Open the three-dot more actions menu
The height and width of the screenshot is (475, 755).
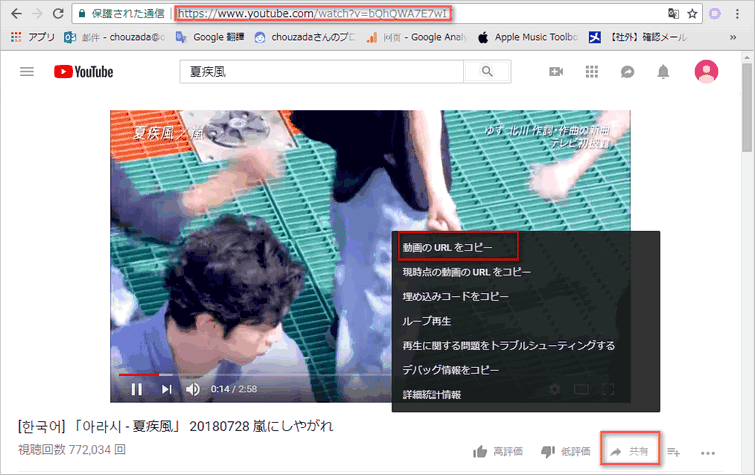point(708,453)
